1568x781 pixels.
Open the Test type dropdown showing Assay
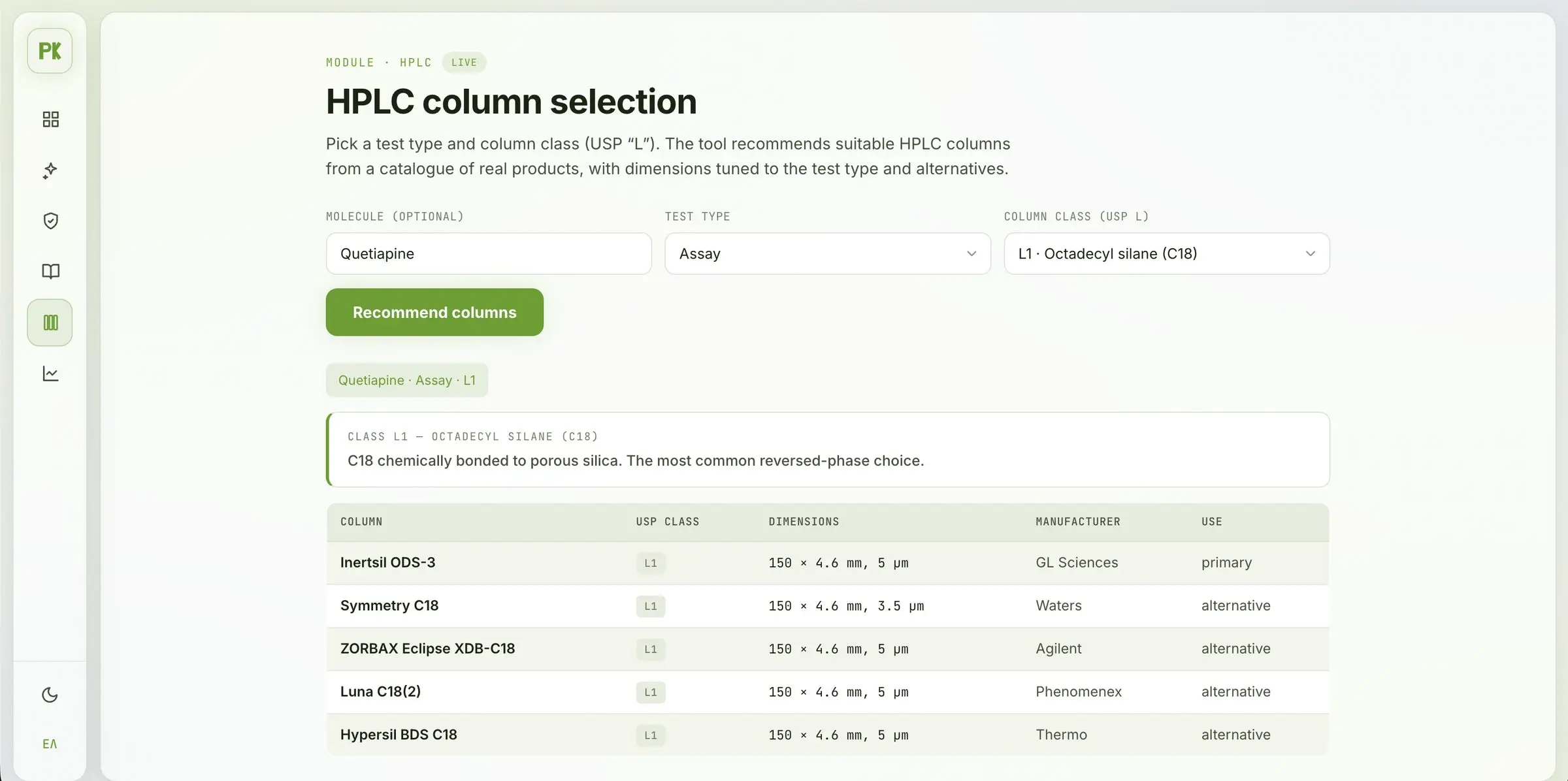tap(828, 253)
